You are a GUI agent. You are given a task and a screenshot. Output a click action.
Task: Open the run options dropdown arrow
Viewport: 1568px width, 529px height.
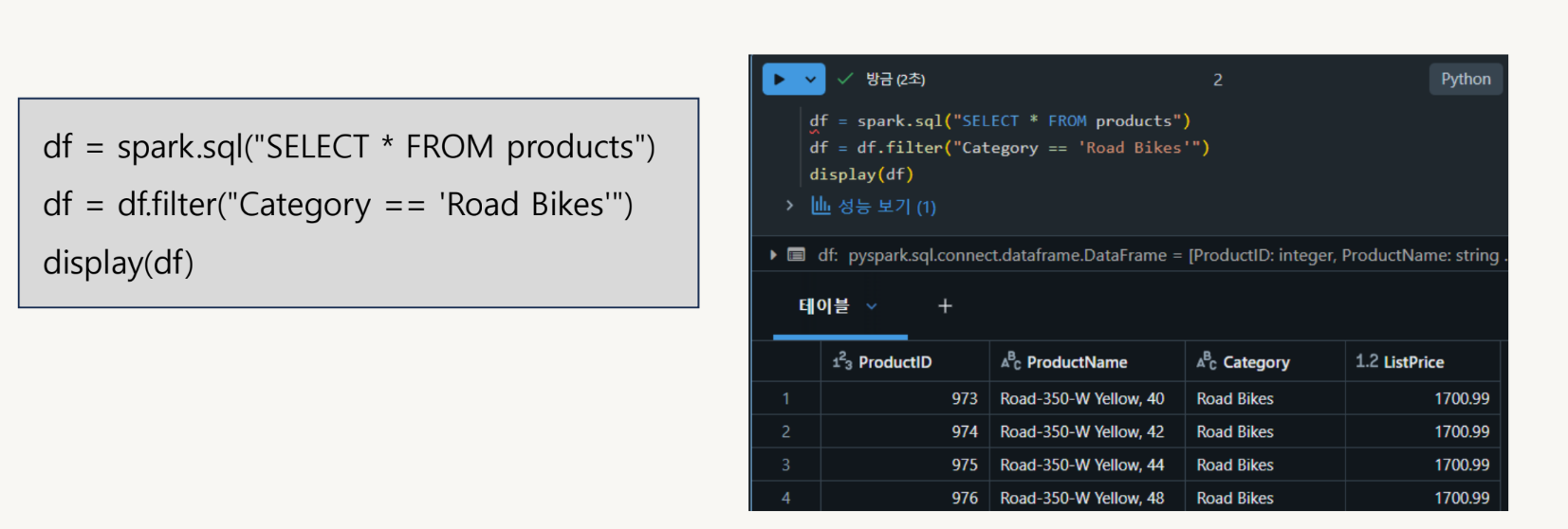pyautogui.click(x=810, y=80)
